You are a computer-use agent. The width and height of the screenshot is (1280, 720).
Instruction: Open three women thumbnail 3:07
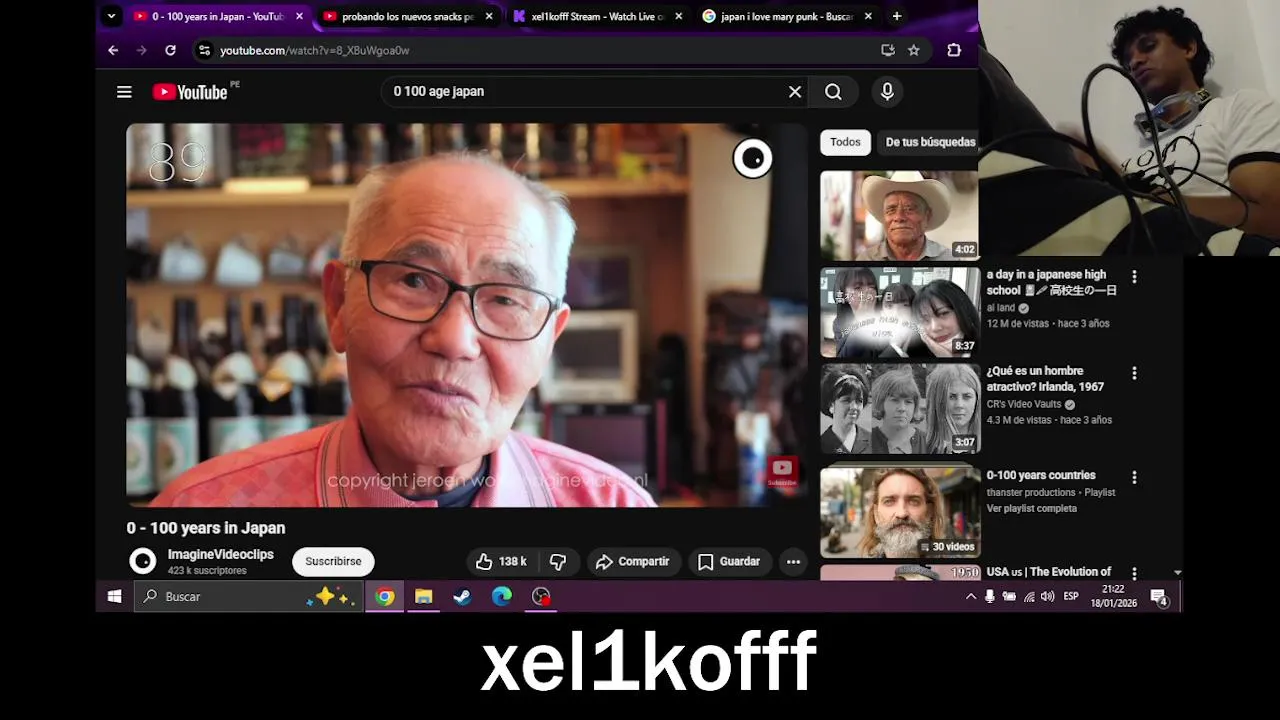pyautogui.click(x=900, y=408)
